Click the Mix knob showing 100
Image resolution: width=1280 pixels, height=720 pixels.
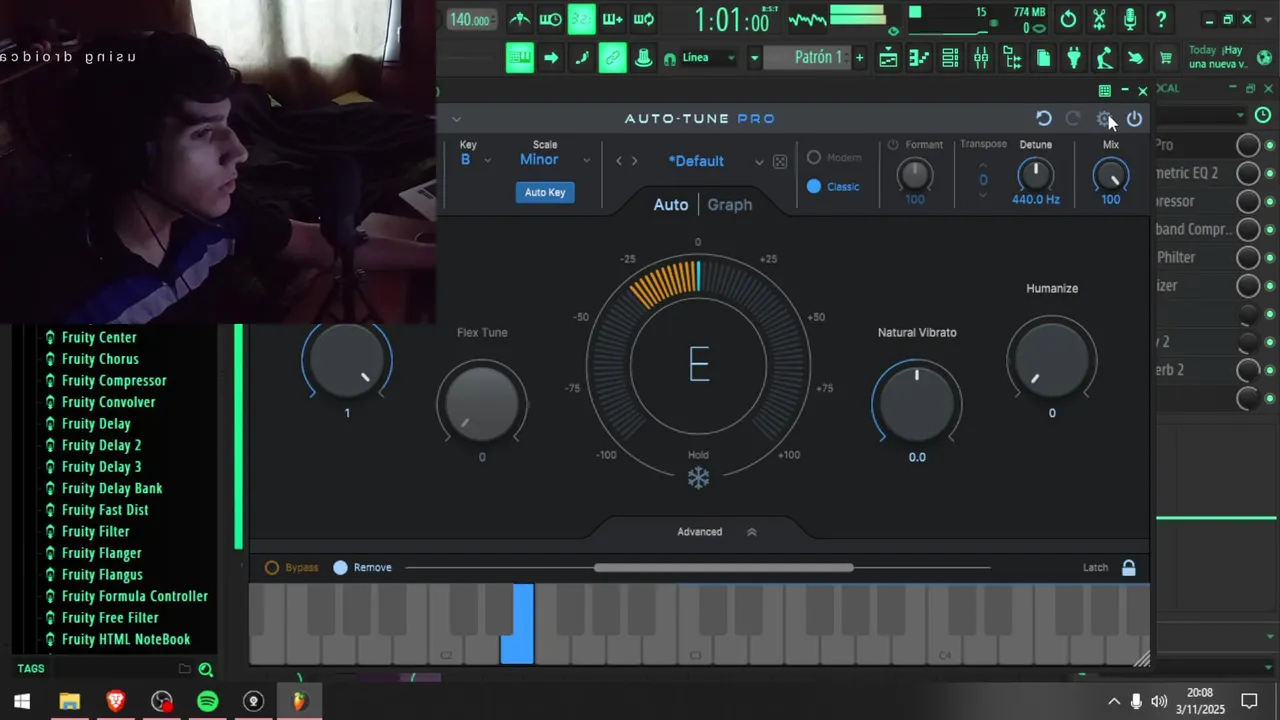[x=1111, y=175]
